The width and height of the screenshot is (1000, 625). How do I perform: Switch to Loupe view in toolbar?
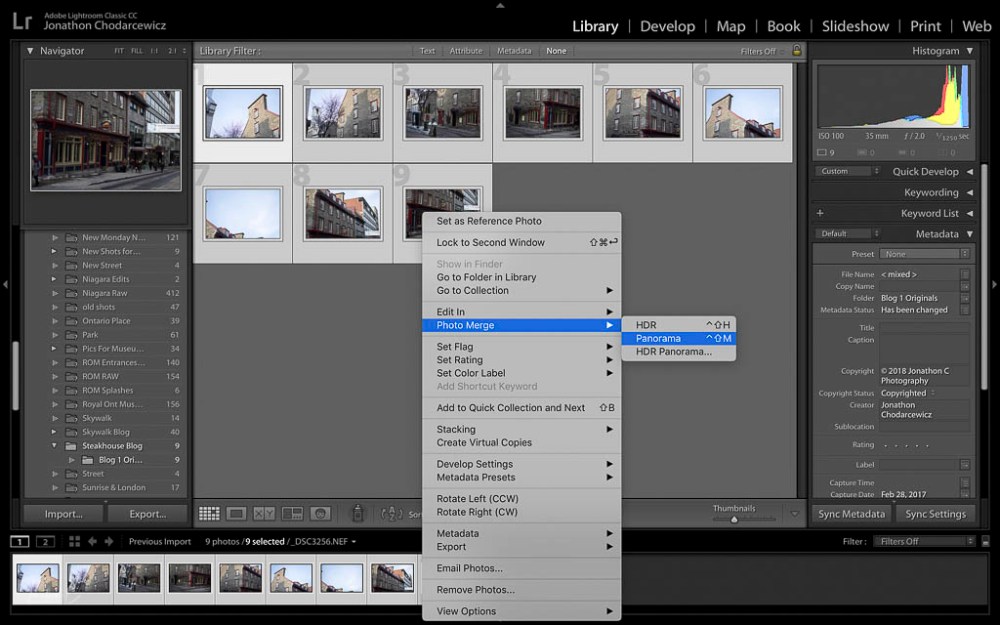coord(237,514)
